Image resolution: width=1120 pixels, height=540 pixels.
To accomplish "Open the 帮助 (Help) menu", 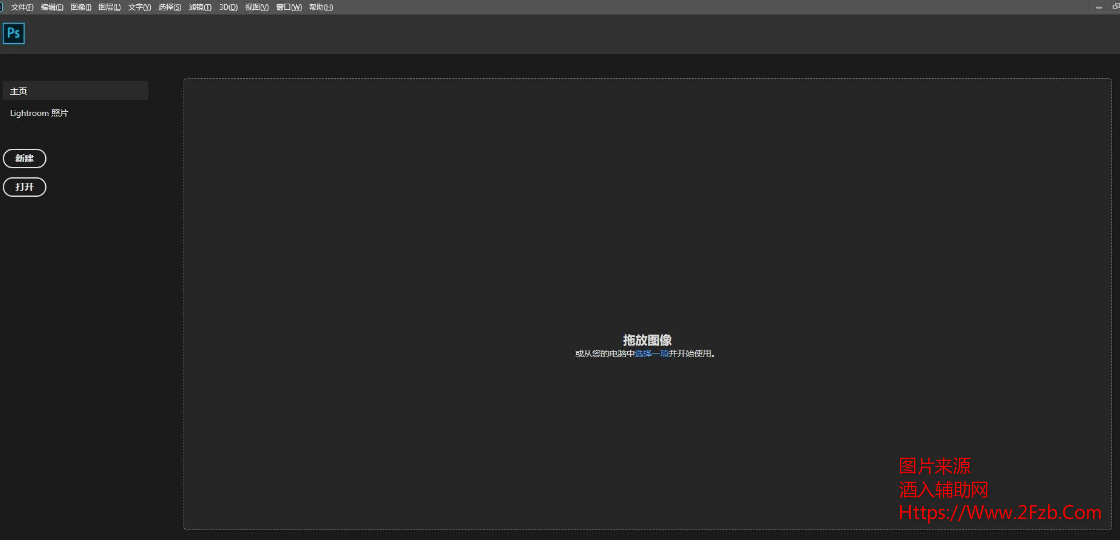I will 321,7.
